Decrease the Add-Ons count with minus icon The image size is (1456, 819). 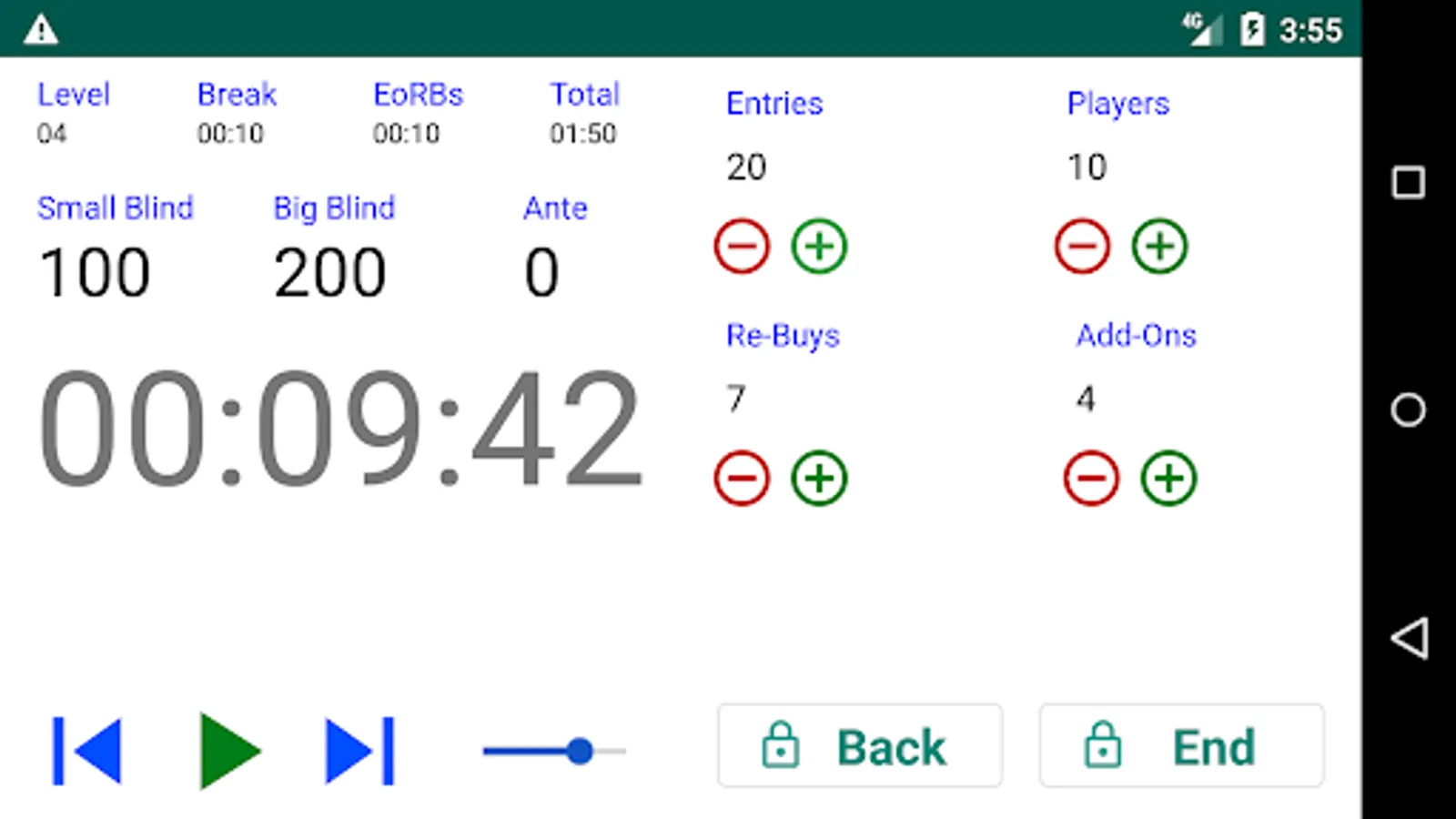click(1091, 478)
